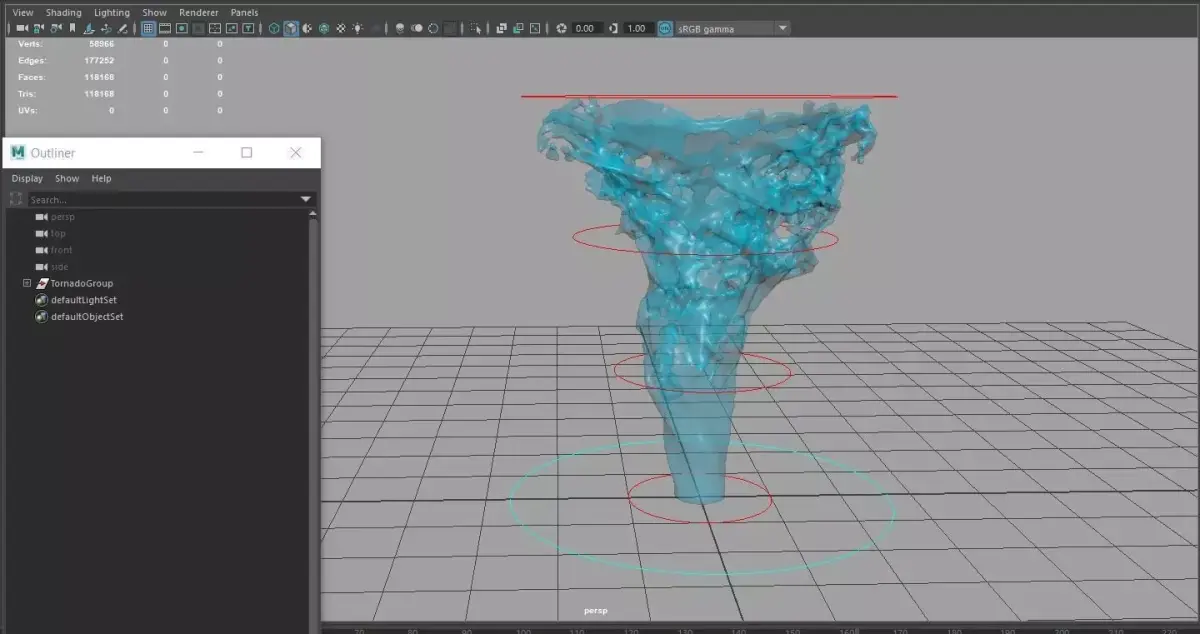Toggle the Resolution Gate display
The width and height of the screenshot is (1200, 634).
(182, 28)
